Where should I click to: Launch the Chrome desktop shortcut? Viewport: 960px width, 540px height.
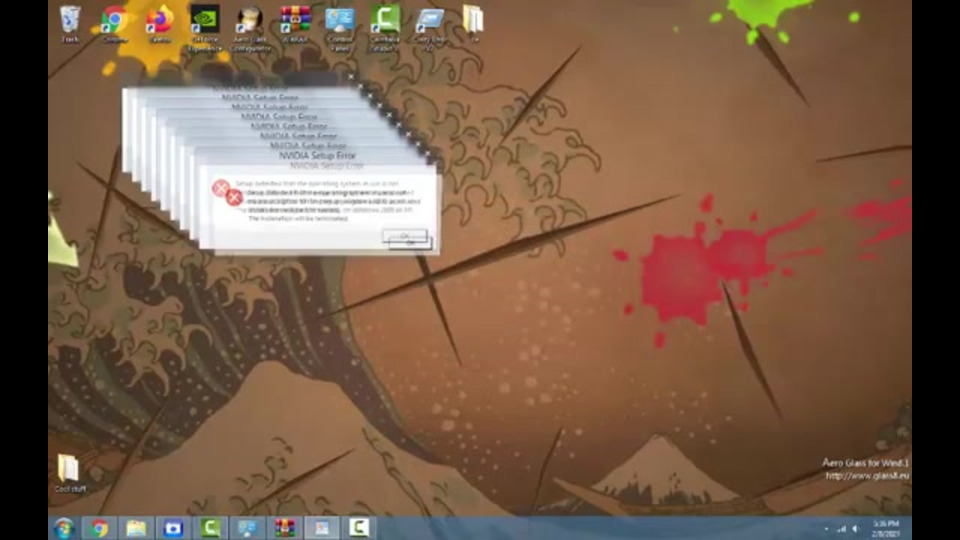coord(114,23)
